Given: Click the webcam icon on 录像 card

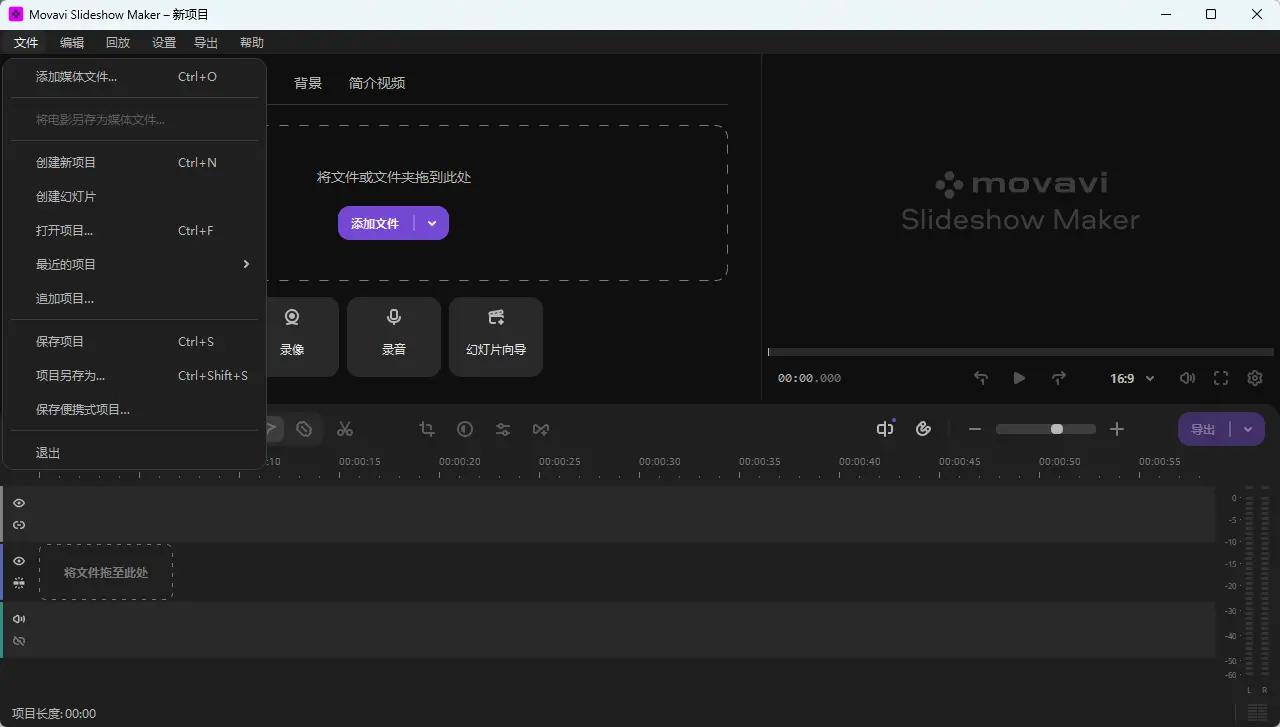Looking at the screenshot, I should [x=292, y=317].
